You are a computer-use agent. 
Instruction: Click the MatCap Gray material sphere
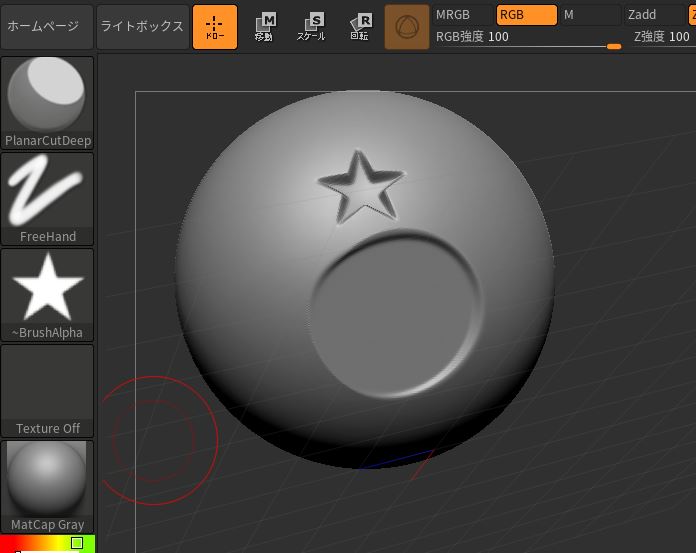tap(48, 487)
